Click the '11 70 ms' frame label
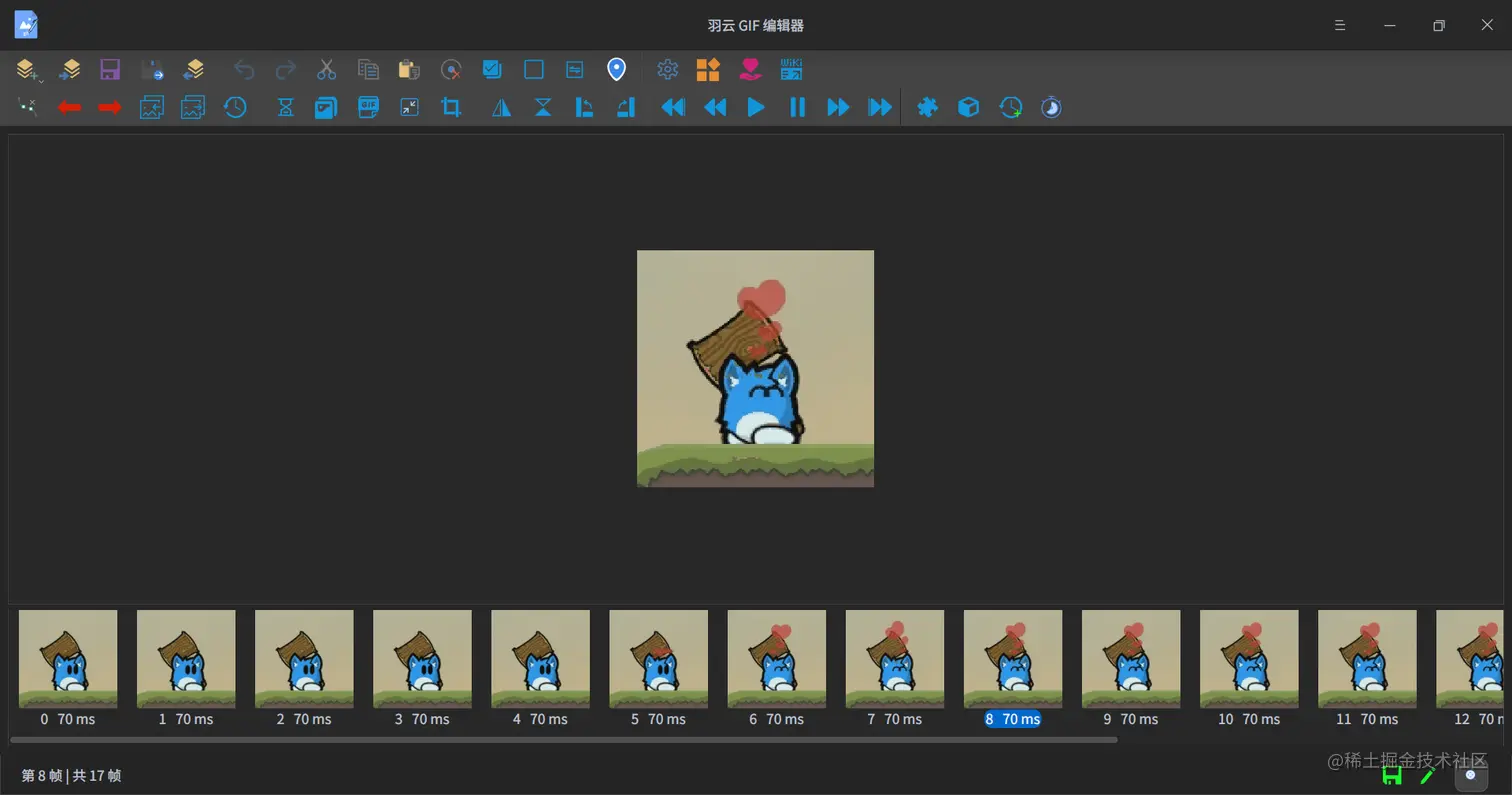This screenshot has height=795, width=1512. click(x=1367, y=719)
